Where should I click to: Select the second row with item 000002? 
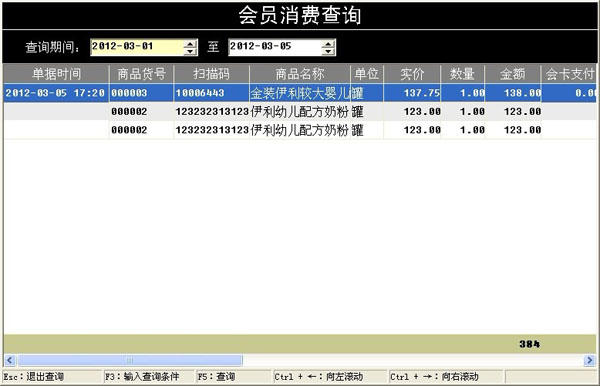coord(300,130)
